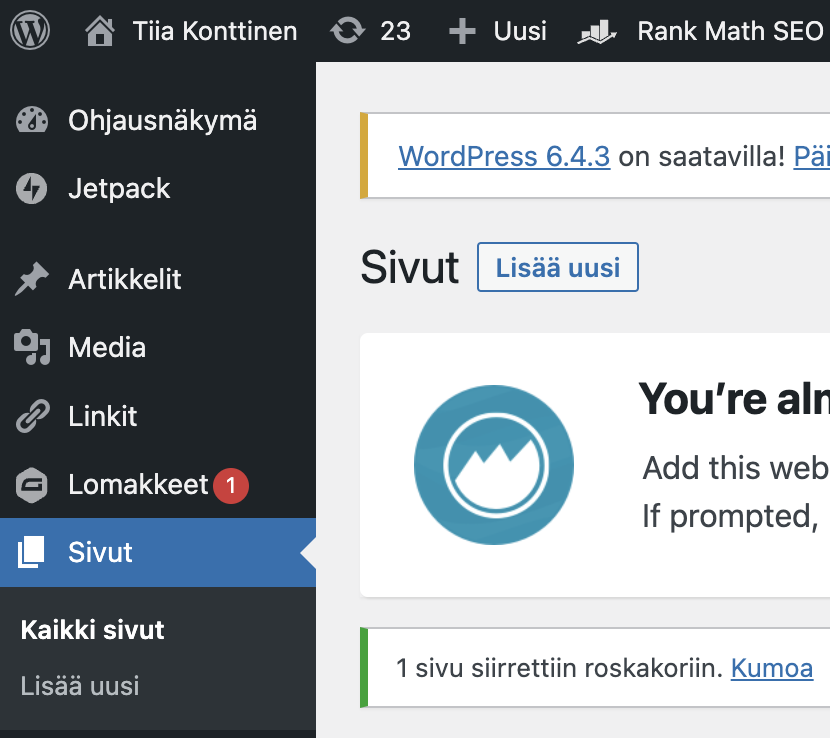Viewport: 830px width, 738px height.
Task: Select Kaikki sivut in the submenu
Action: coord(93,630)
